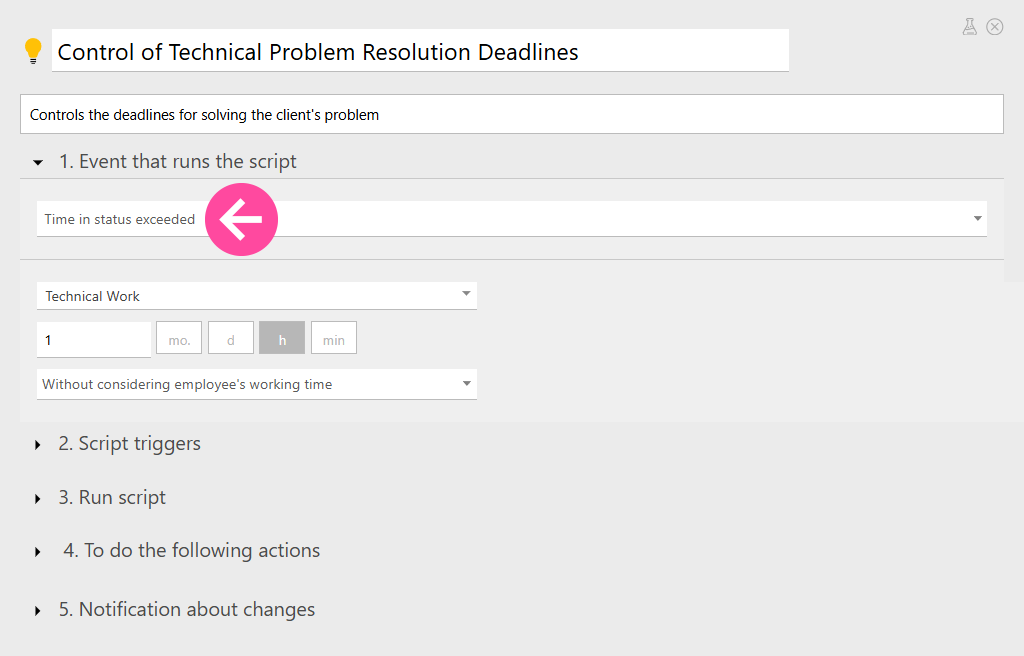Click the circled X icon at top right

pos(995,27)
